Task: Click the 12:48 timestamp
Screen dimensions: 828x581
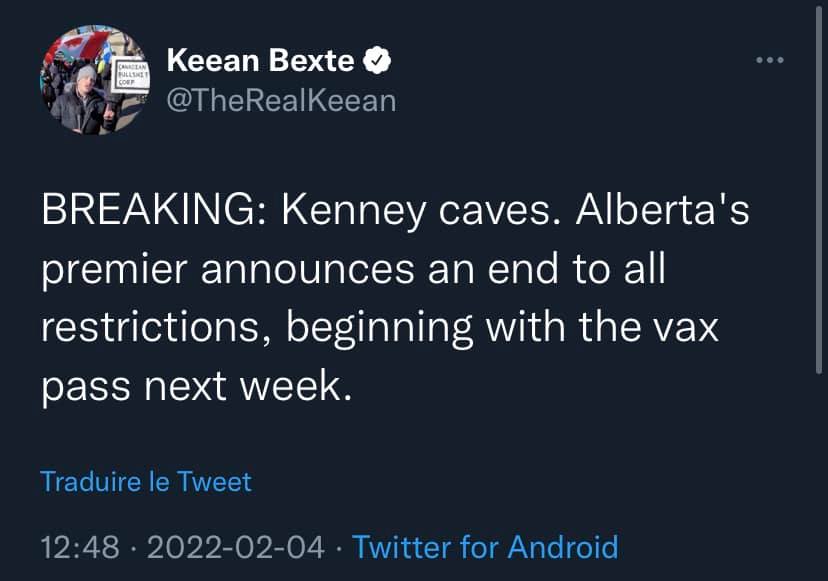Action: pos(79,547)
